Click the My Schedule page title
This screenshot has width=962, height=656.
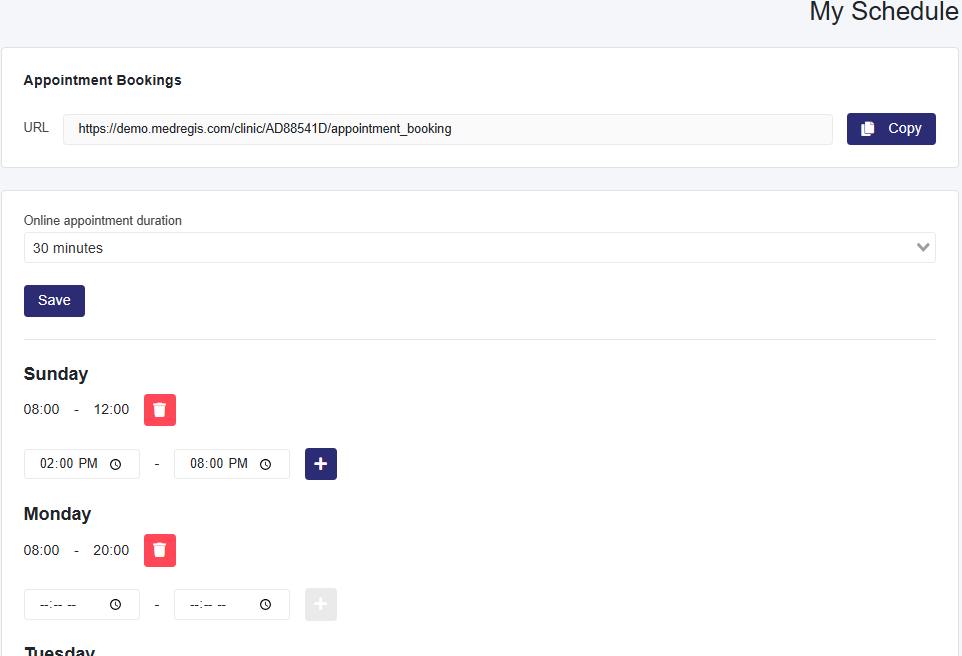coord(883,12)
